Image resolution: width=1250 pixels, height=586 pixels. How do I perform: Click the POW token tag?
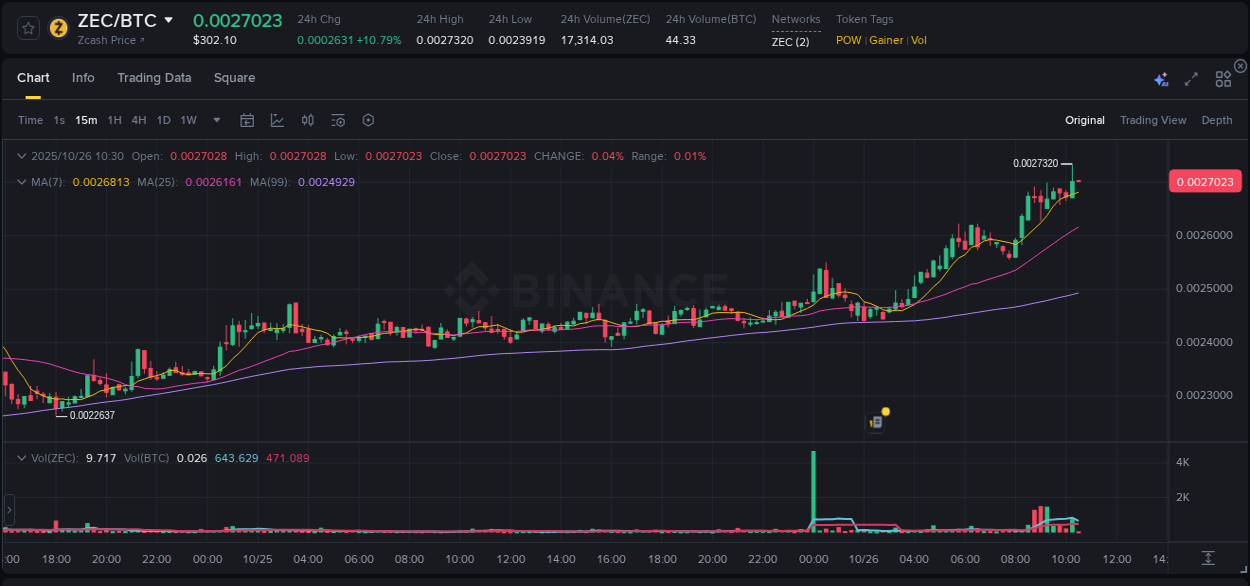[848, 40]
